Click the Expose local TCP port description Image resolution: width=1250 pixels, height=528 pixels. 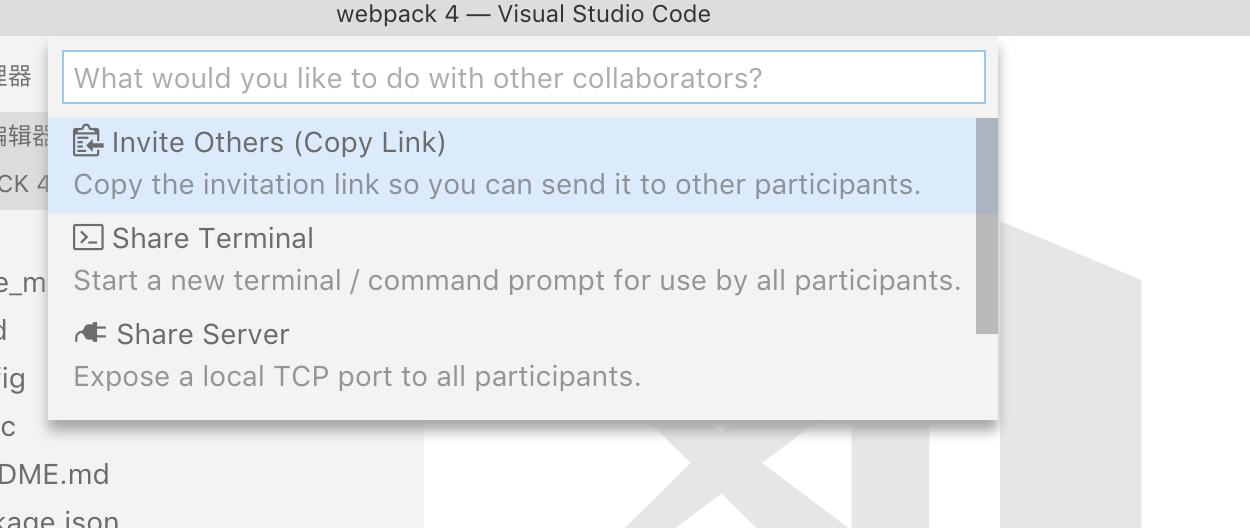click(357, 377)
